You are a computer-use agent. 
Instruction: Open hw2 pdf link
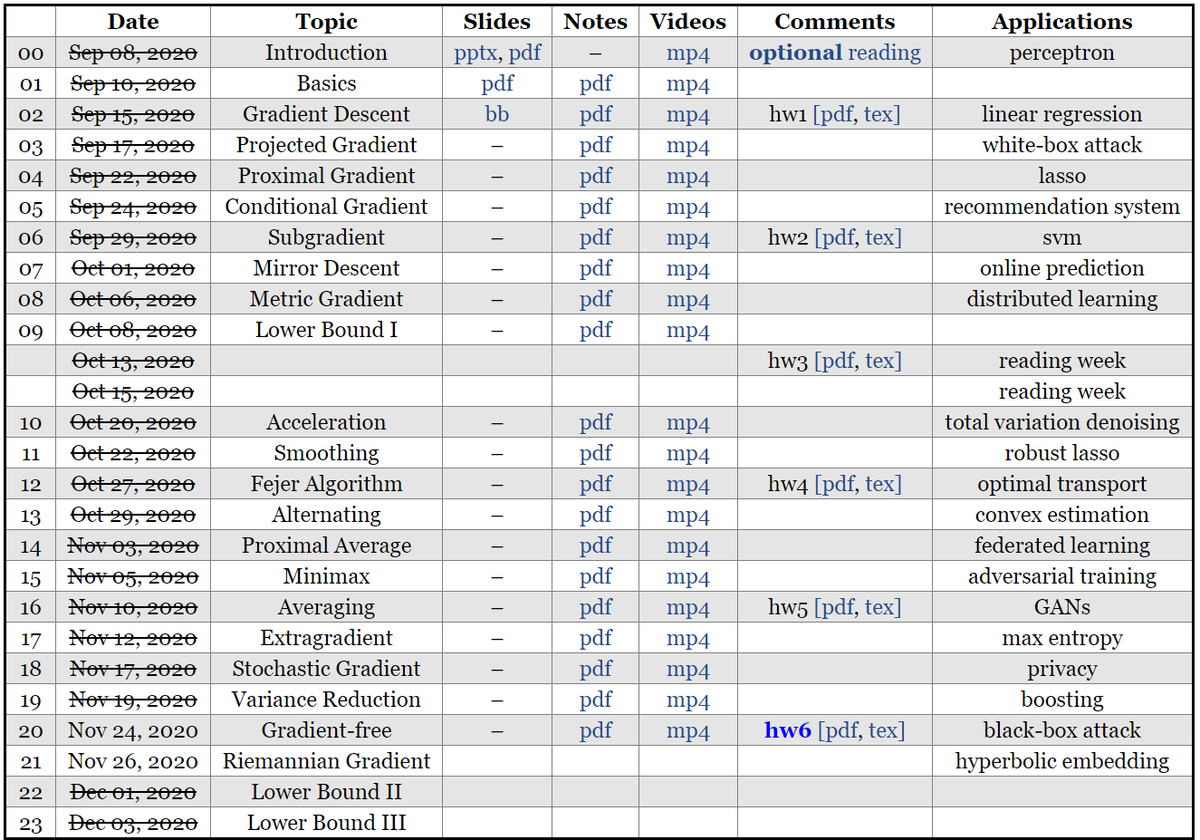(x=839, y=238)
